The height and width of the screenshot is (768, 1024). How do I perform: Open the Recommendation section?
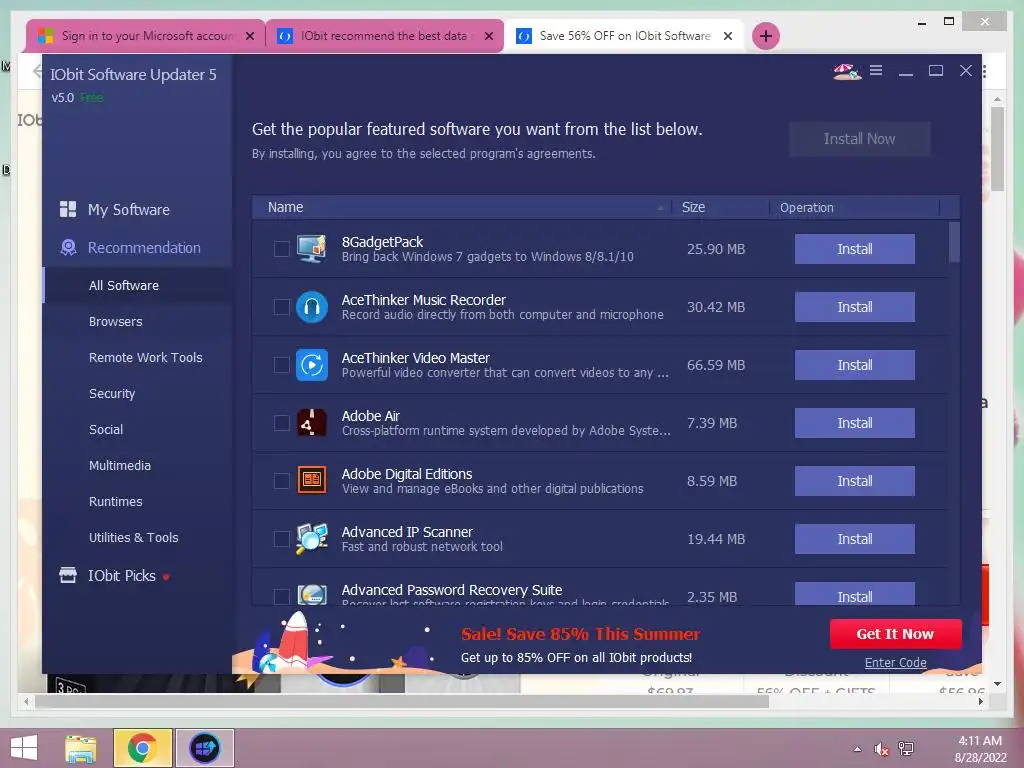click(x=144, y=248)
